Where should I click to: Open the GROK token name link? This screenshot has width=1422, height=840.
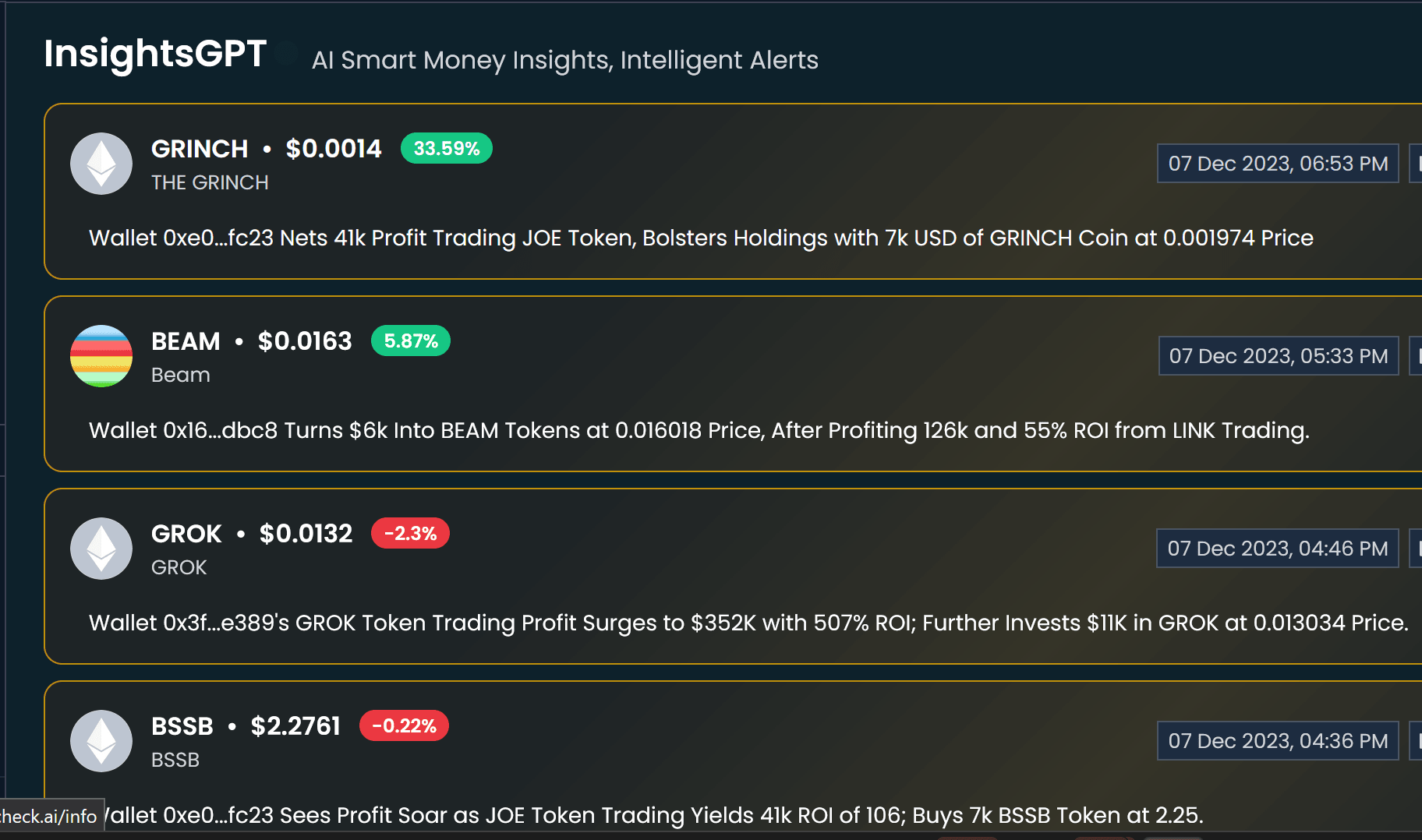point(186,533)
